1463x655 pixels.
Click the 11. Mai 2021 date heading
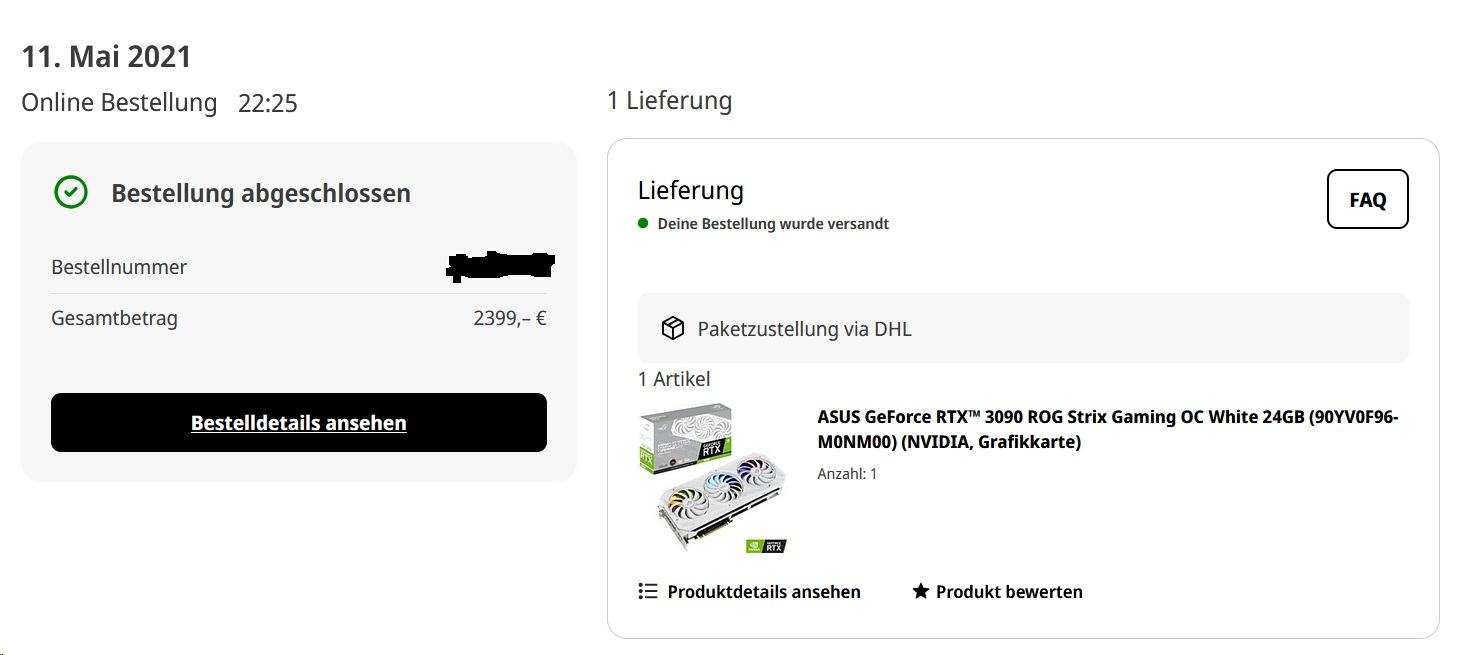point(106,57)
